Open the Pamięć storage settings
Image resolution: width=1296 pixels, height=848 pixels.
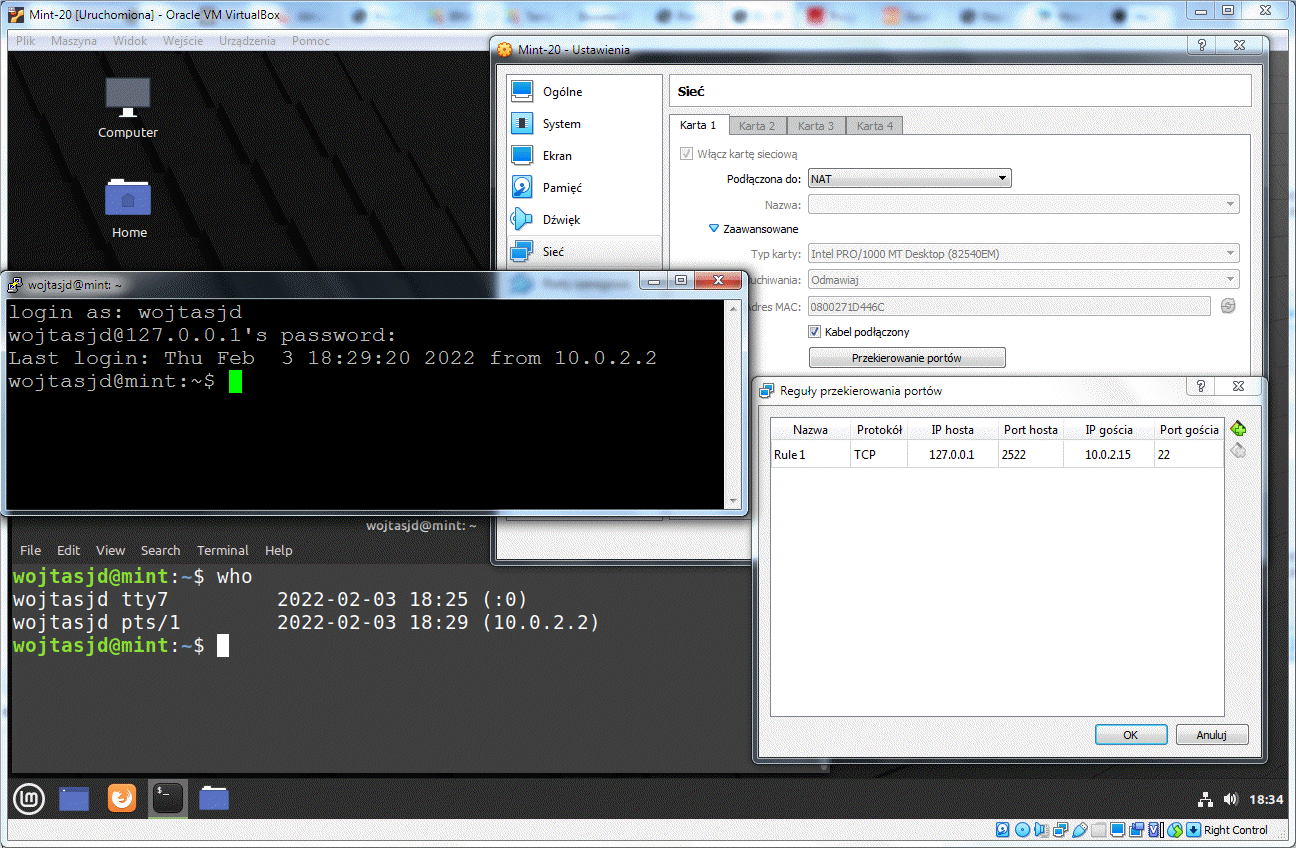(x=585, y=188)
